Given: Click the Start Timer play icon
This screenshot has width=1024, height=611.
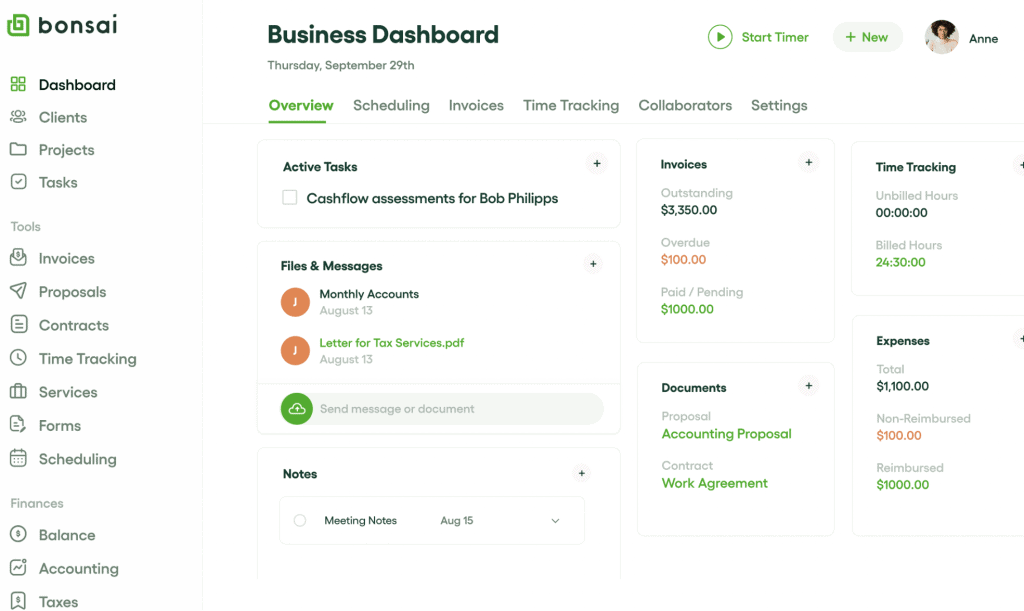Looking at the screenshot, I should pos(719,37).
